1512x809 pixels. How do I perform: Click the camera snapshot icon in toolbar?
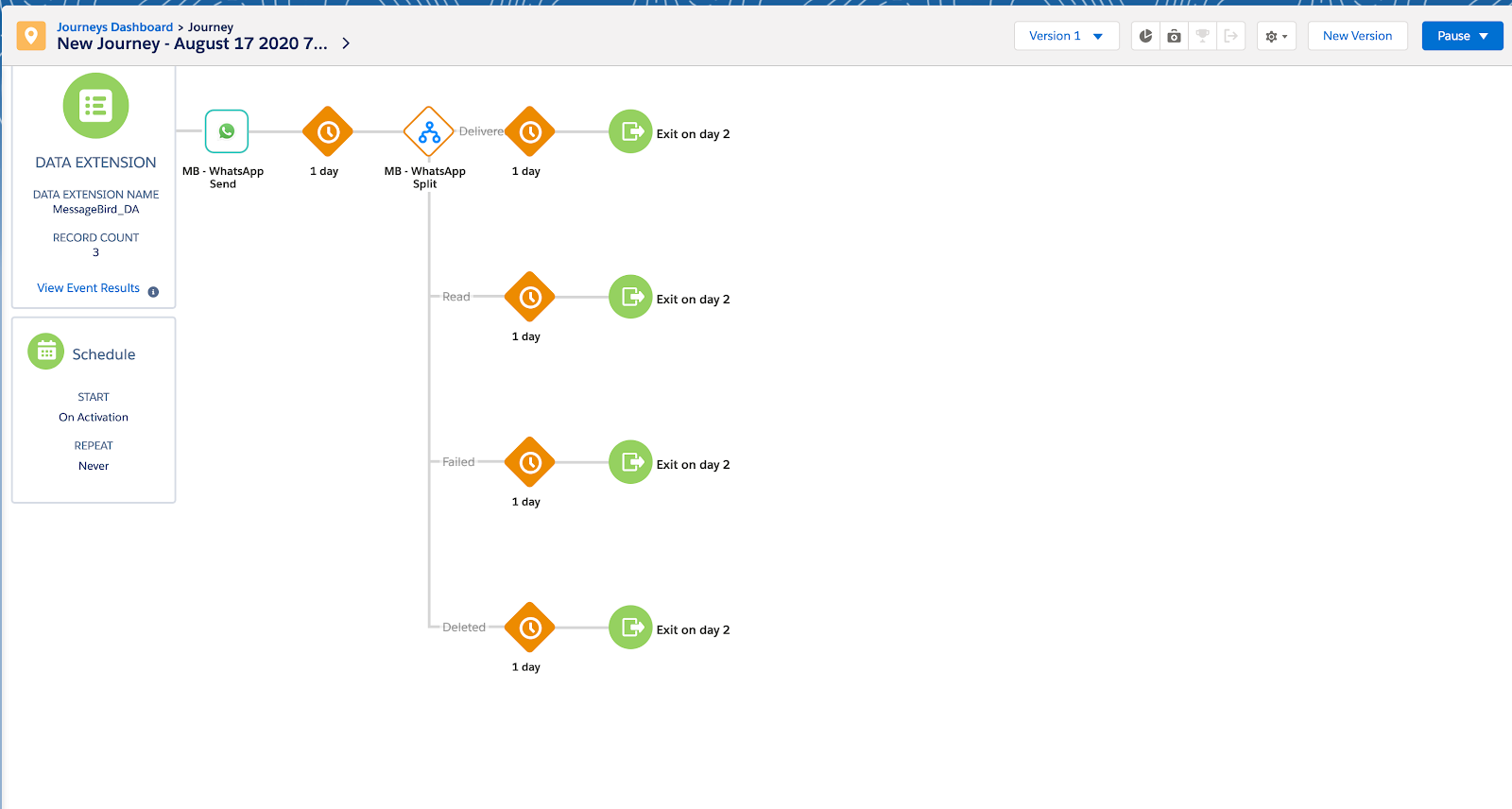[x=1174, y=36]
